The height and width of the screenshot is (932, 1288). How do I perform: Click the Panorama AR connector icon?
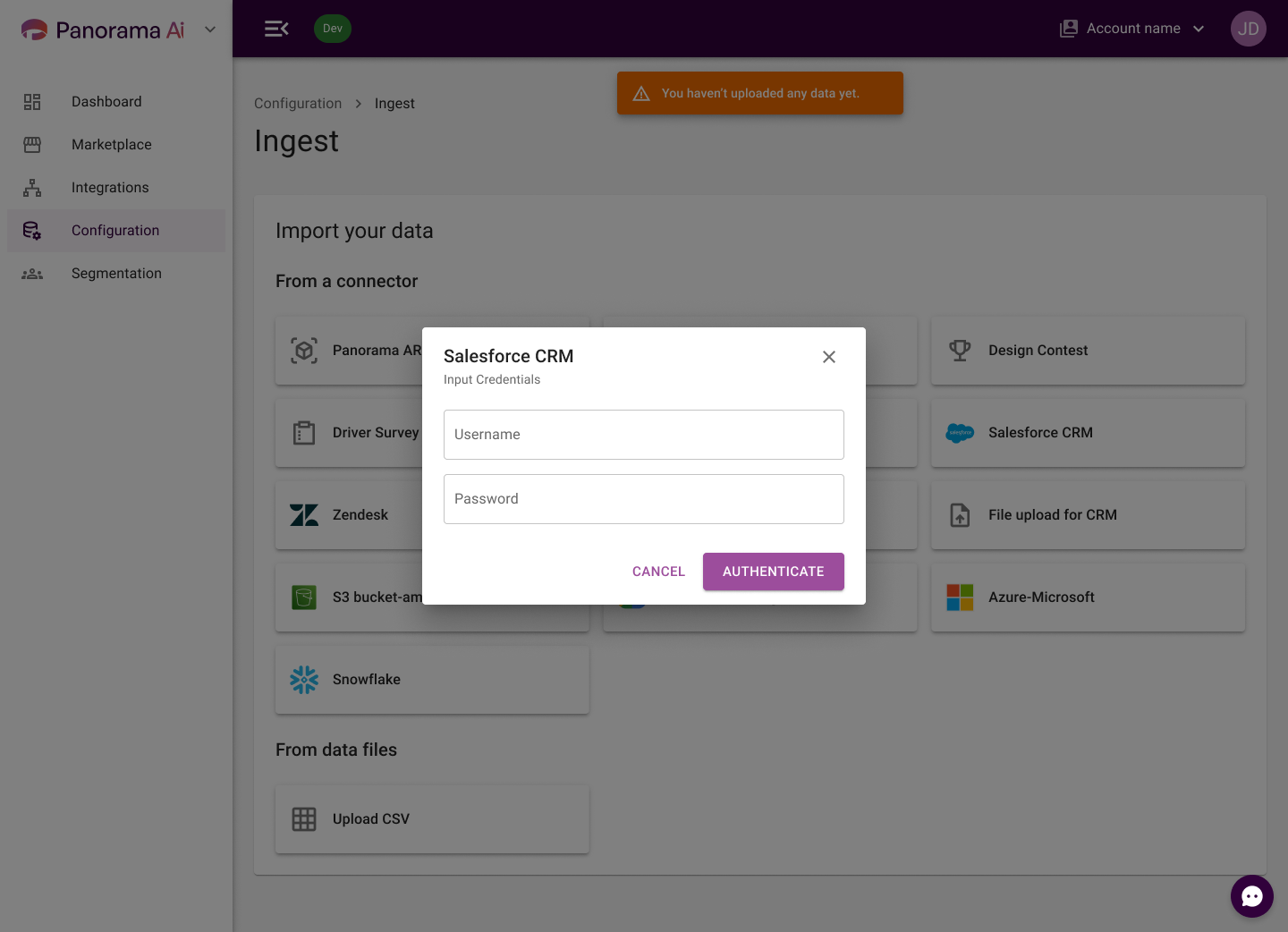304,351
